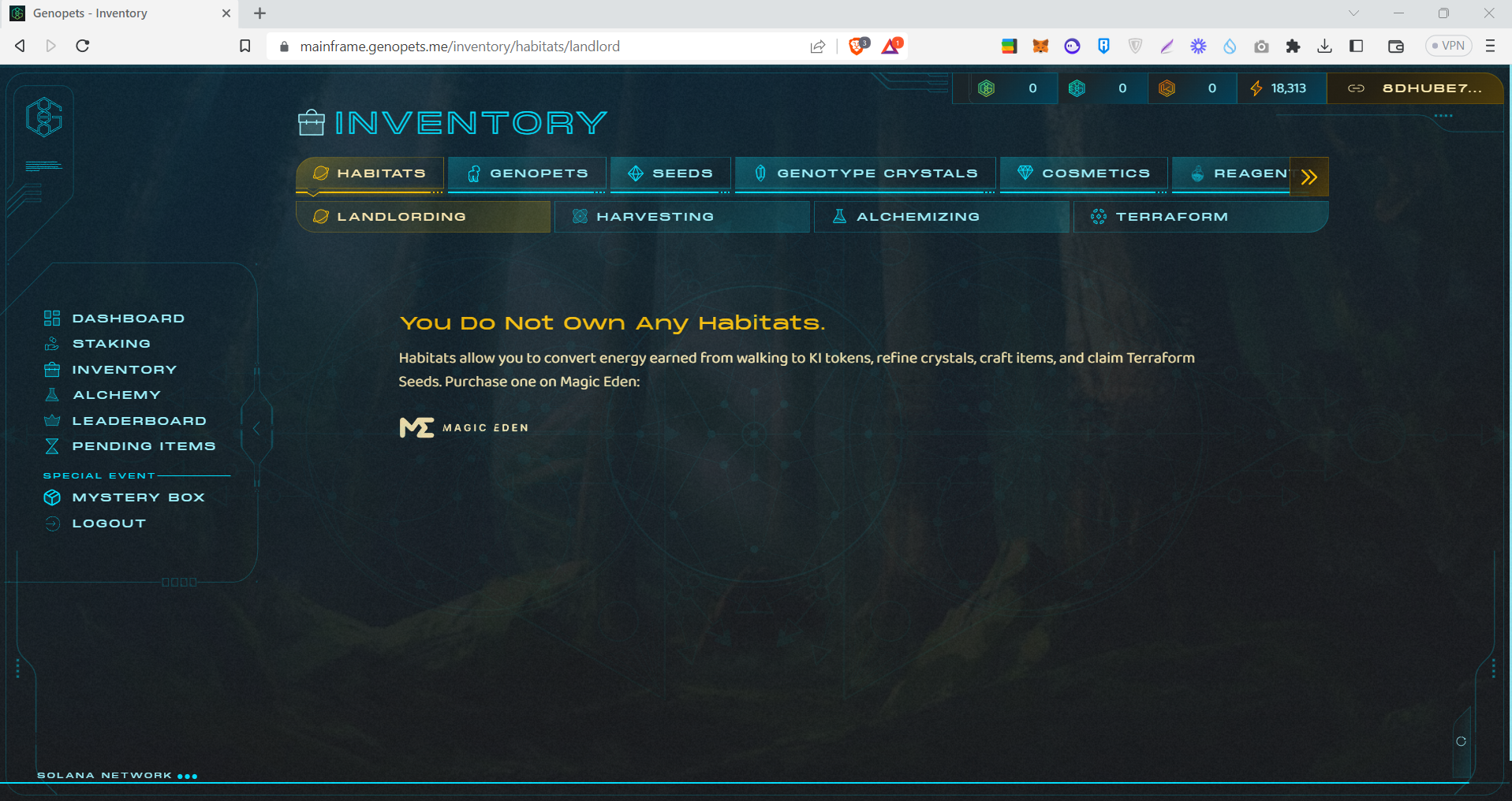
Task: Click the blue snowflake extension icon
Action: point(1198,47)
